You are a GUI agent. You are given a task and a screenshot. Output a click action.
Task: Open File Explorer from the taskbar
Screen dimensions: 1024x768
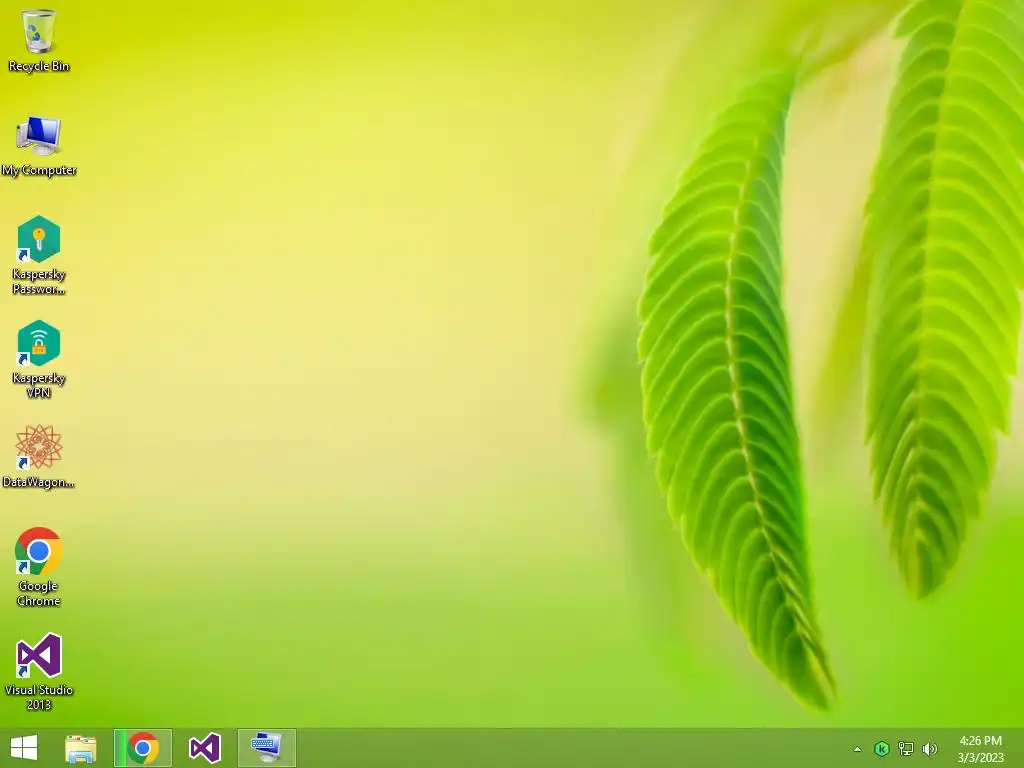pyautogui.click(x=81, y=748)
